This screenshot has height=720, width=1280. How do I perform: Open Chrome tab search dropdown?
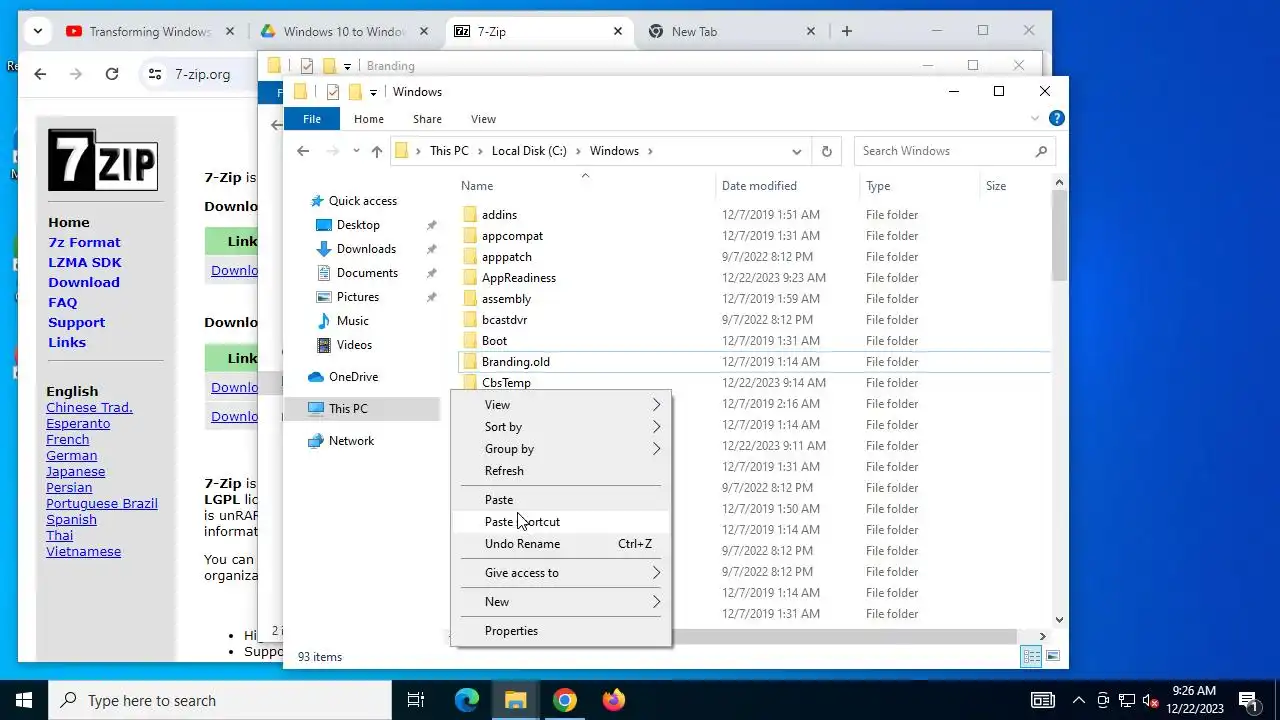pyautogui.click(x=38, y=31)
